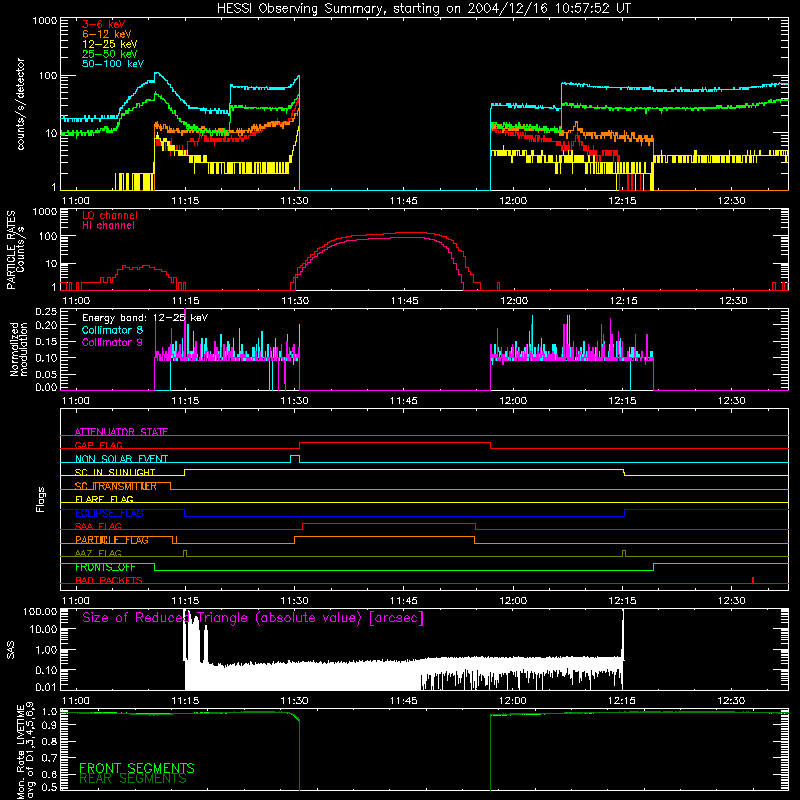Click the orange "6-12 keV" legend entry
Viewport: 800px width, 800px height.
pos(106,34)
